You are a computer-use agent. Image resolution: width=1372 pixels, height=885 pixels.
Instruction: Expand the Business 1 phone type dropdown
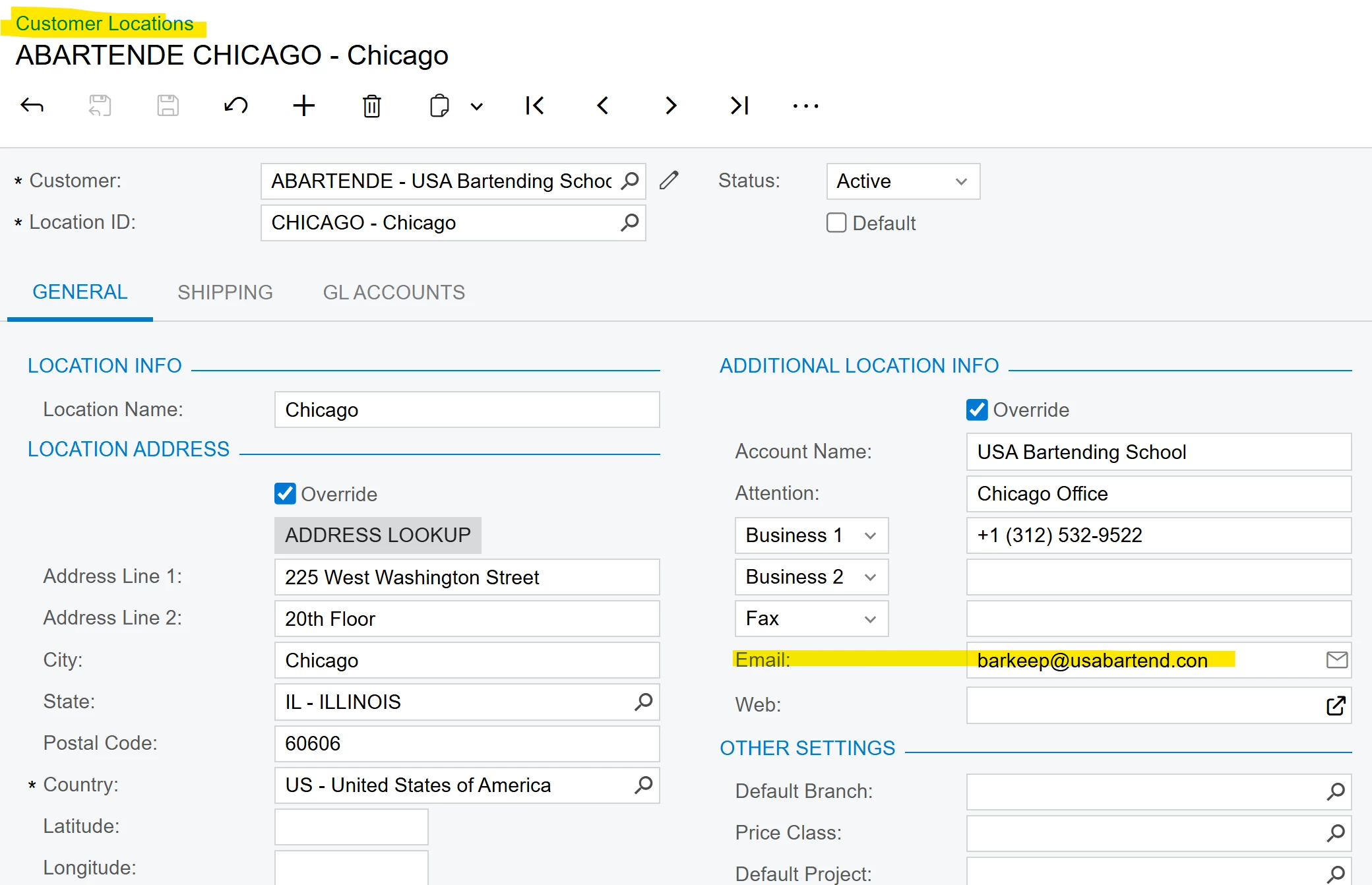point(811,535)
